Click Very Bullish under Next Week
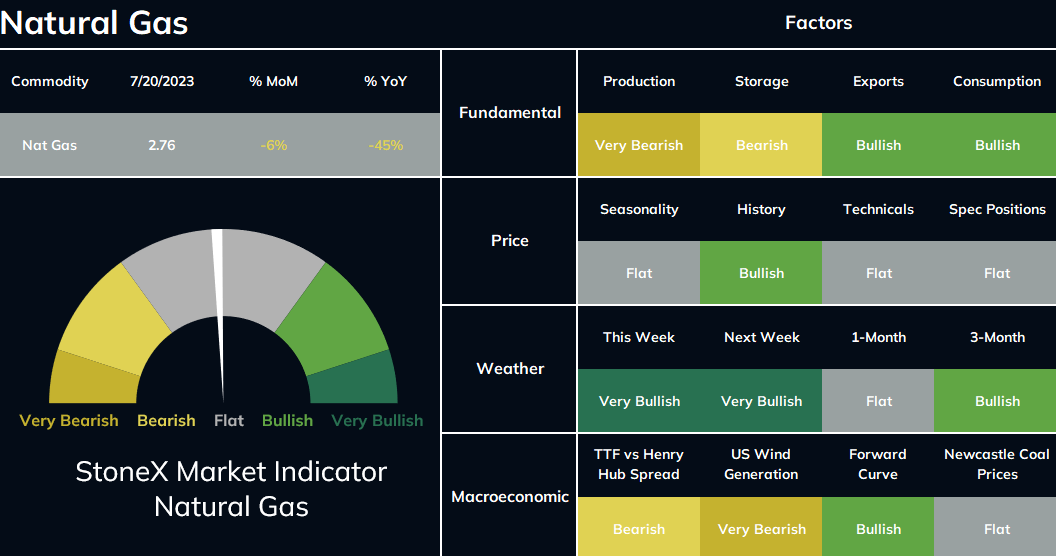Screen dimensions: 1056x556 [761, 401]
